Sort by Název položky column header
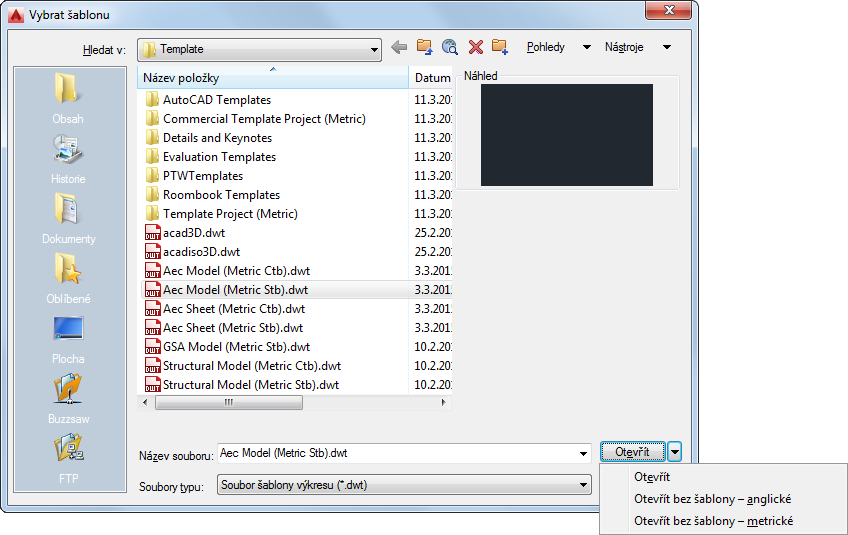This screenshot has width=848, height=535. pos(273,77)
